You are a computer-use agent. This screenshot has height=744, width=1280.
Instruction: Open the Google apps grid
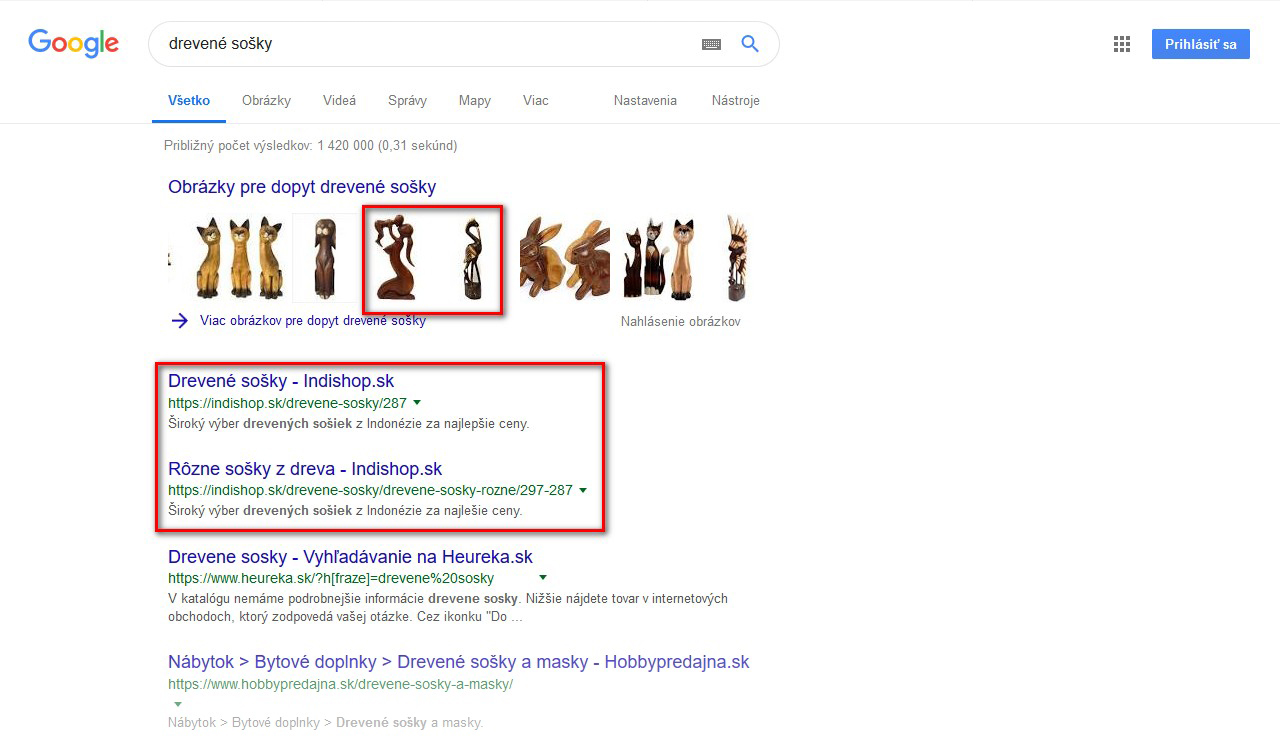1122,44
